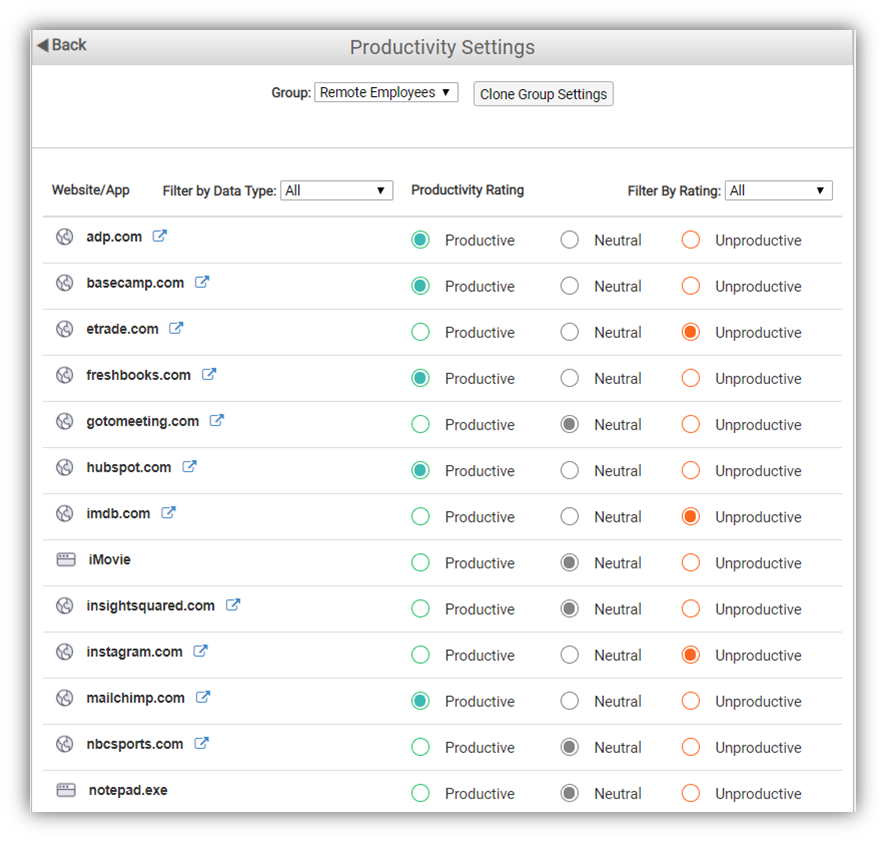Click the notepad.exe app name
This screenshot has width=886, height=842.
pos(128,790)
